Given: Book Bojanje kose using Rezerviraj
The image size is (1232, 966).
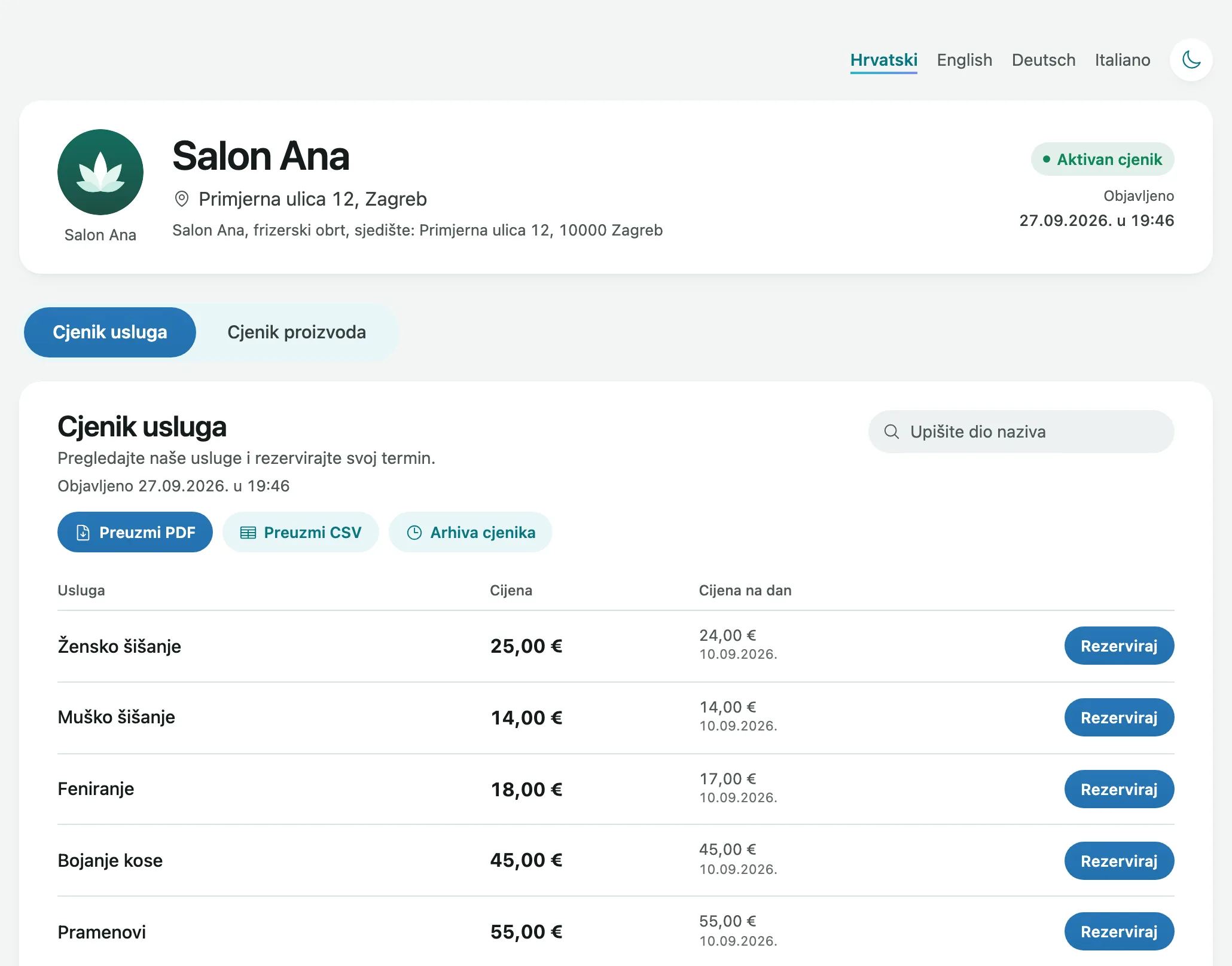Looking at the screenshot, I should point(1119,861).
